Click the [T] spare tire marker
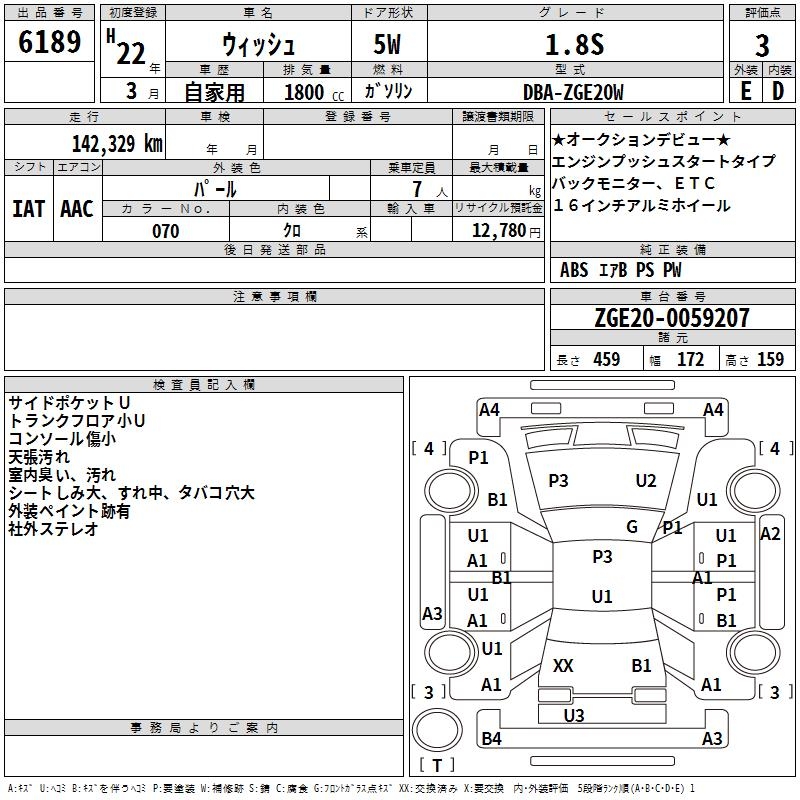The image size is (800, 800). [x=438, y=766]
